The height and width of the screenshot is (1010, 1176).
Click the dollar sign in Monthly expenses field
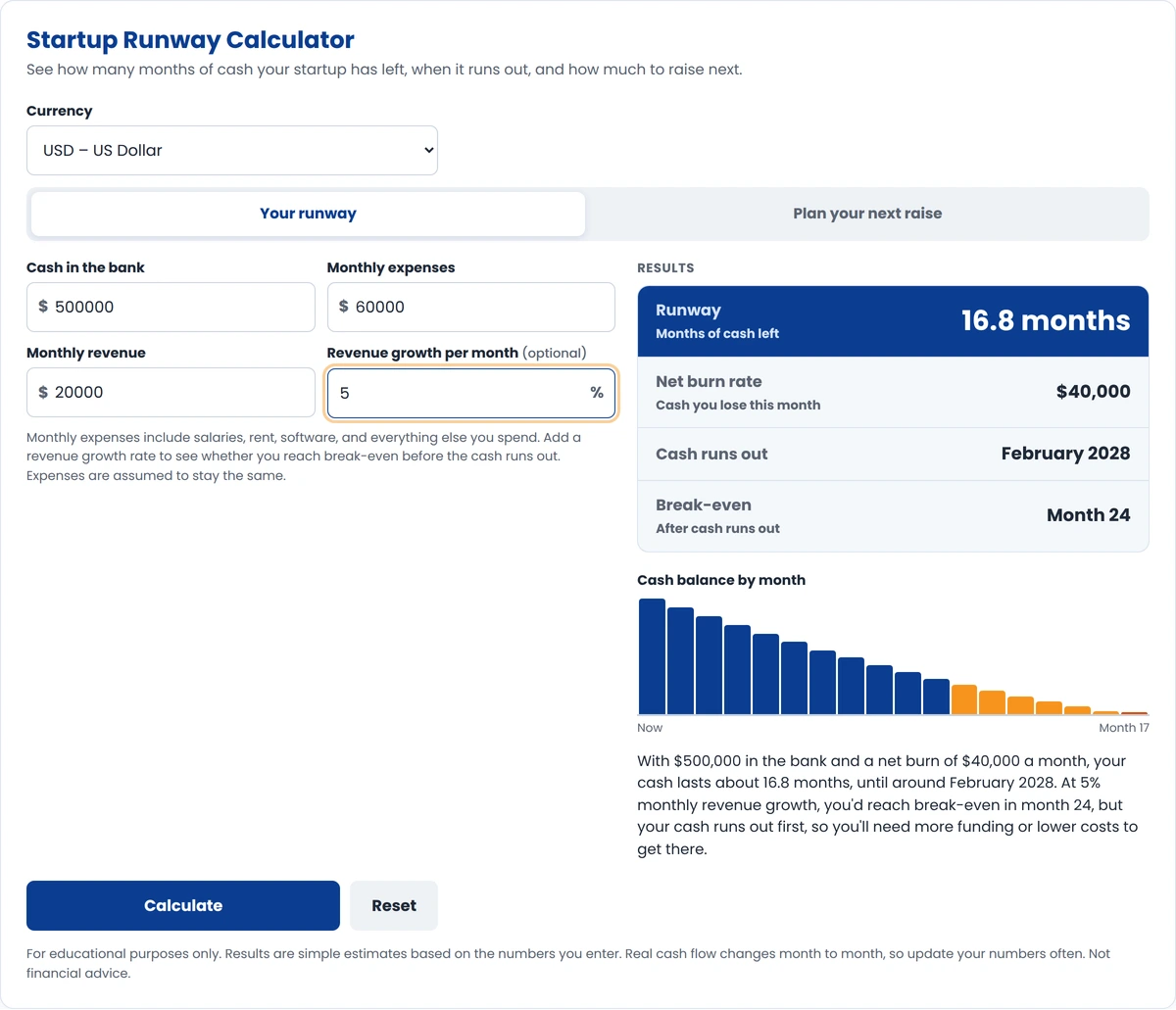(343, 307)
